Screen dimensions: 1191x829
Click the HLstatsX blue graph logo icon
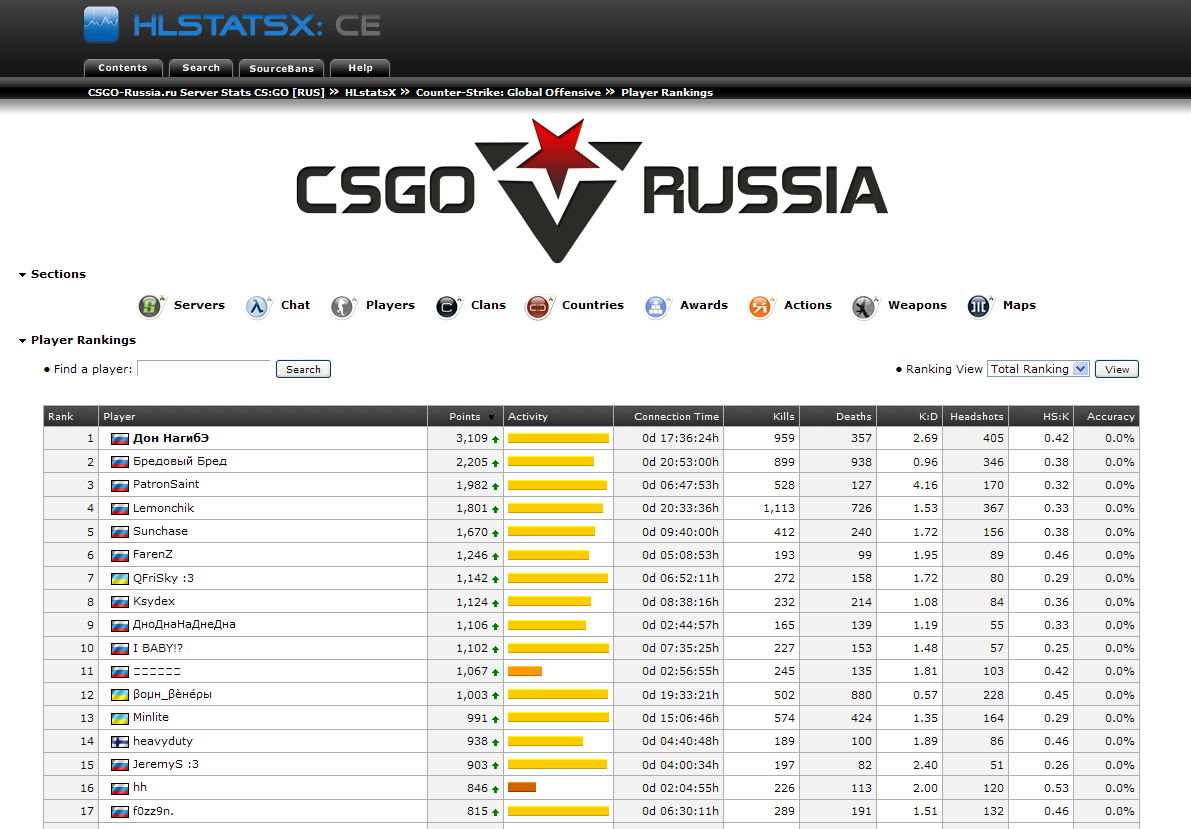pos(101,24)
